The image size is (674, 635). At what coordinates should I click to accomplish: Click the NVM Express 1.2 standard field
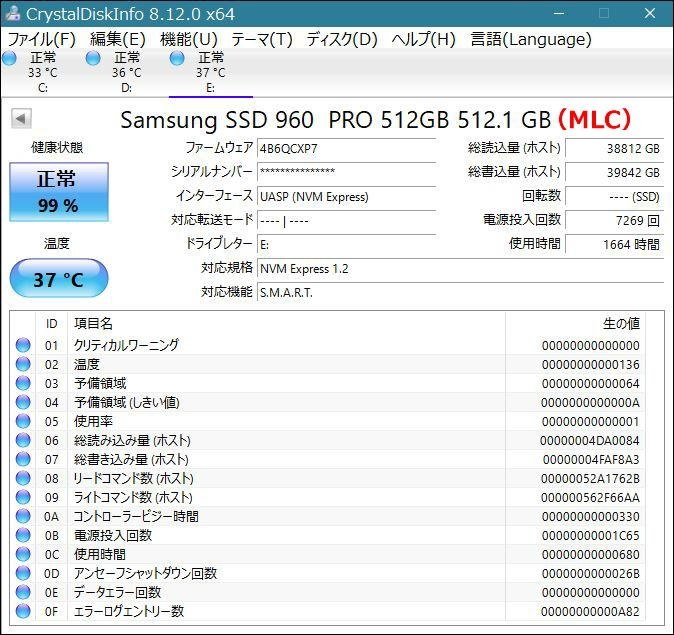(x=460, y=269)
